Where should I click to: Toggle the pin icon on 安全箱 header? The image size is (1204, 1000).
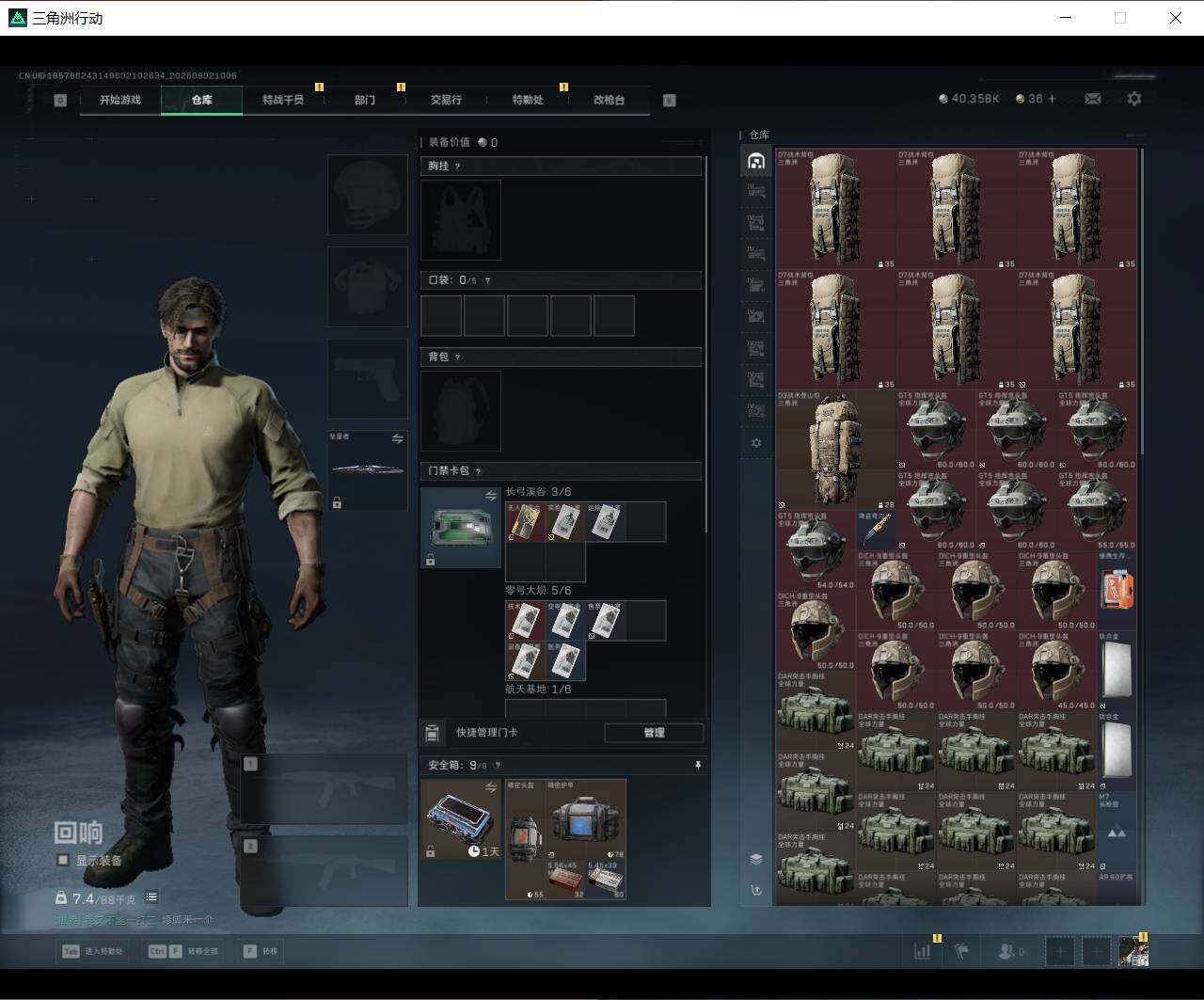pyautogui.click(x=697, y=766)
